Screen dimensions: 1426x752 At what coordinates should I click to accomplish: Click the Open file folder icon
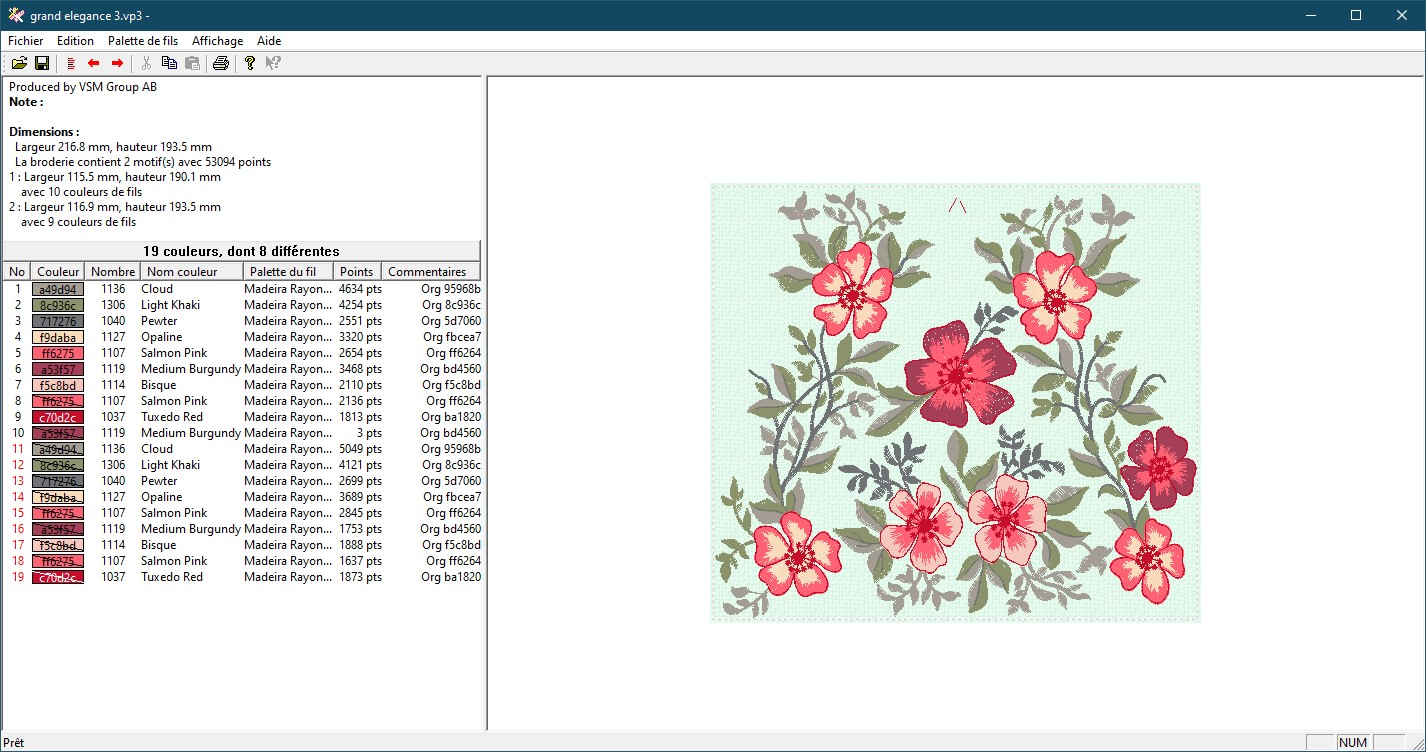tap(19, 63)
